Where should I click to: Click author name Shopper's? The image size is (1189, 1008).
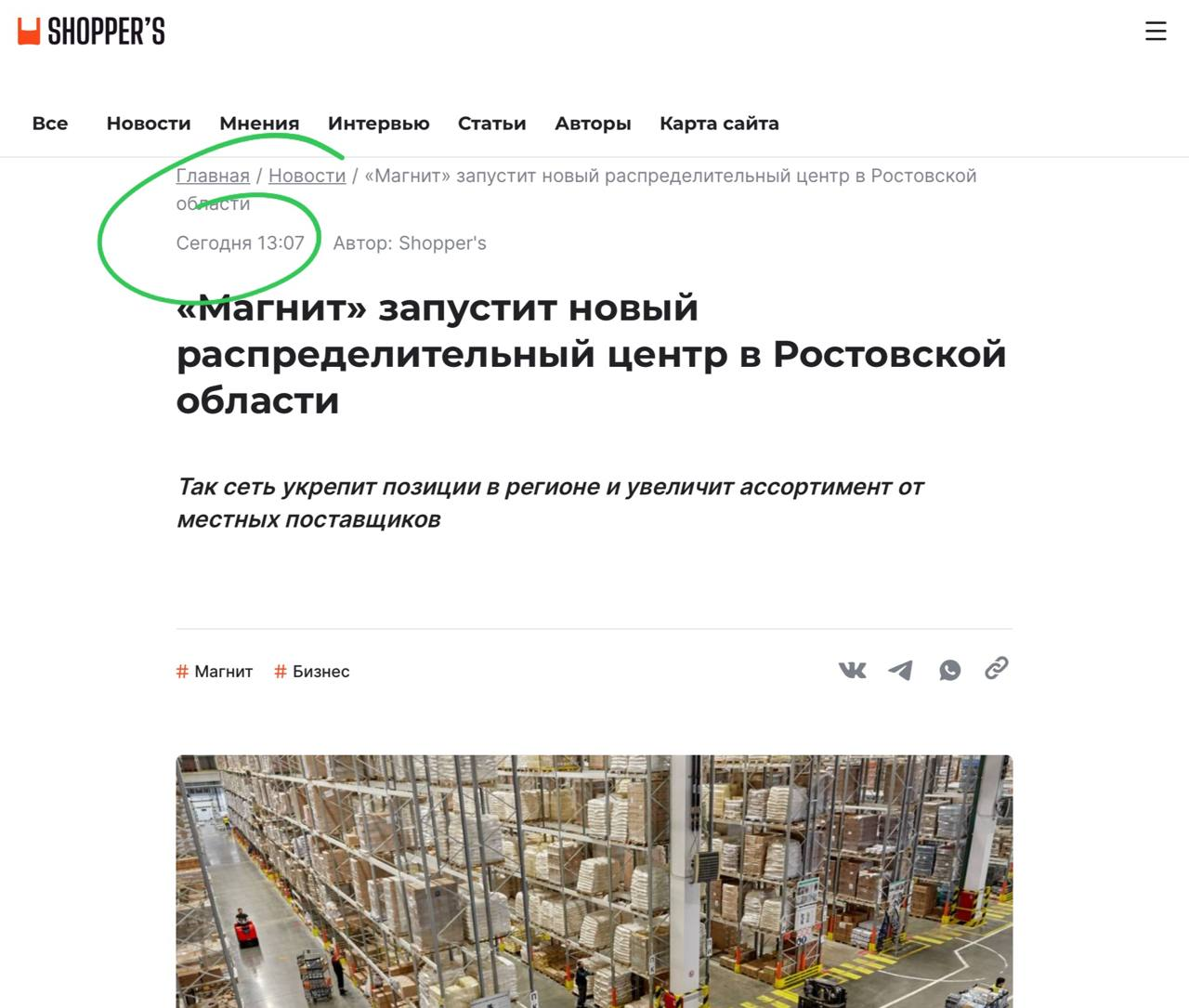[442, 243]
